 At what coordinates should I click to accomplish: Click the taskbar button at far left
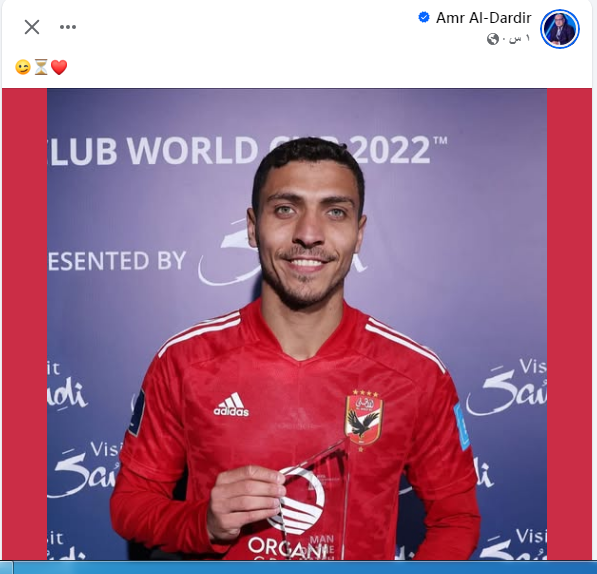pos(6,568)
